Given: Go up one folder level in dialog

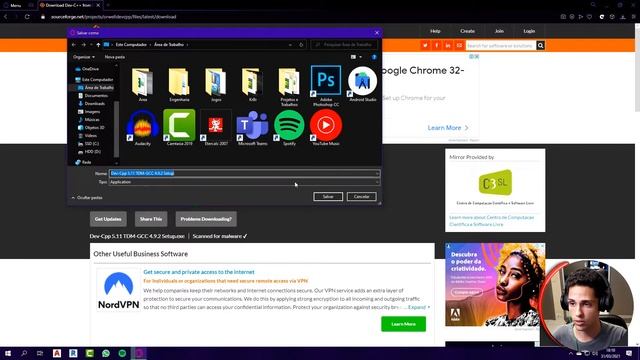Looking at the screenshot, I should point(98,44).
